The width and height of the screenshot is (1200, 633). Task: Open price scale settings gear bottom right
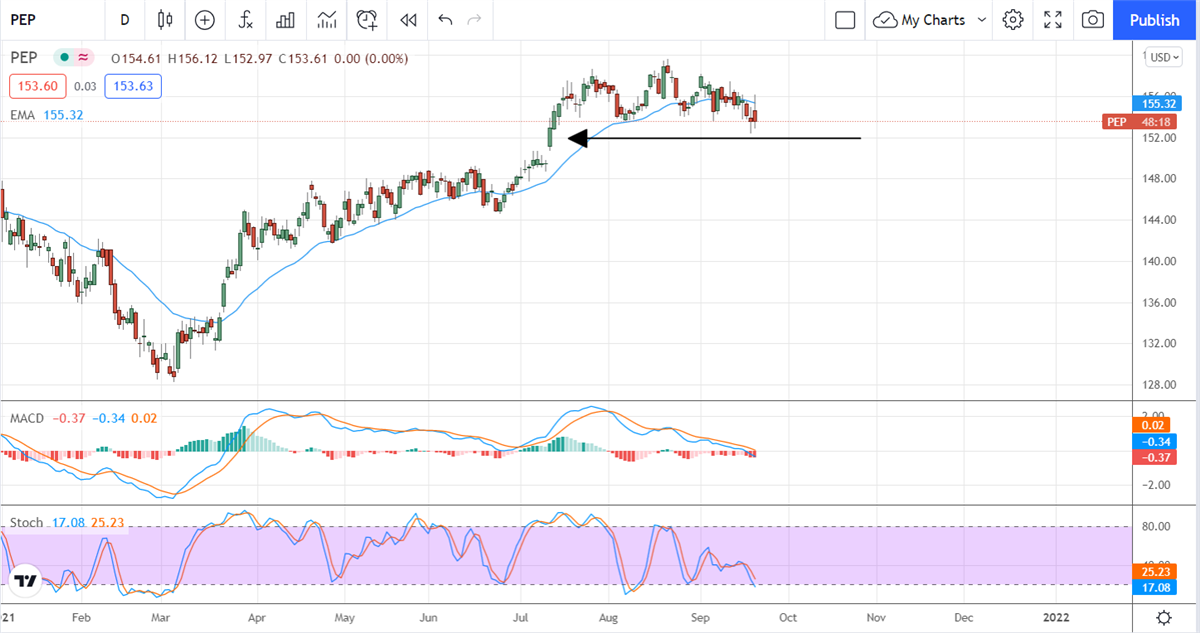coord(1164,617)
